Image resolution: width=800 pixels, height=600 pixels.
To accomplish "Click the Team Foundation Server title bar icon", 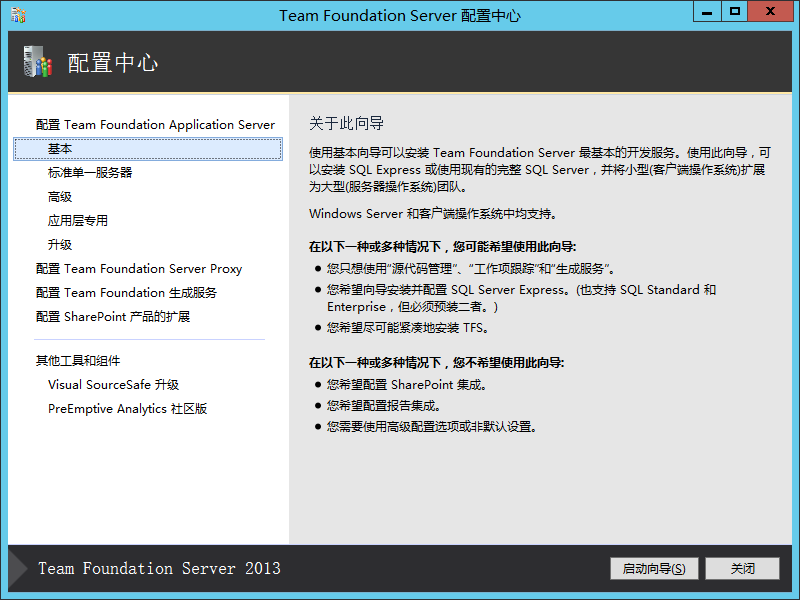I will pos(18,15).
